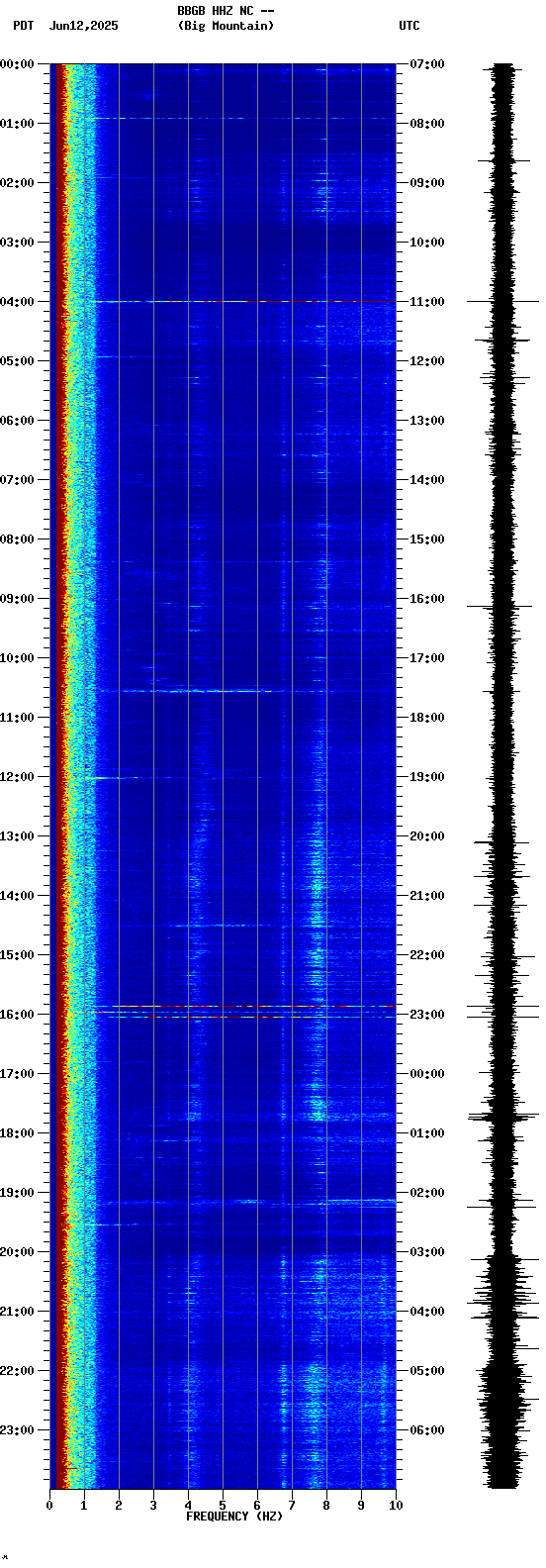Click the station title BBGB HHZ NC
This screenshot has width=546, height=1568.
coord(226,10)
